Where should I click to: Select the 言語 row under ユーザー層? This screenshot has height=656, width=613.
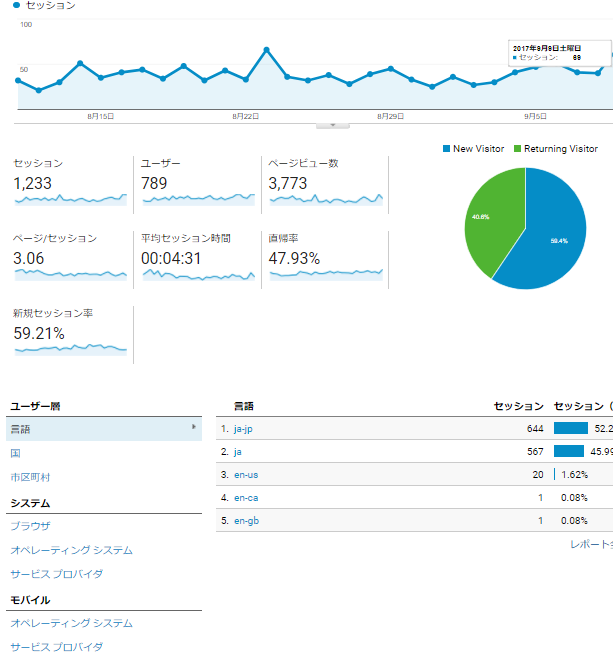[104, 429]
